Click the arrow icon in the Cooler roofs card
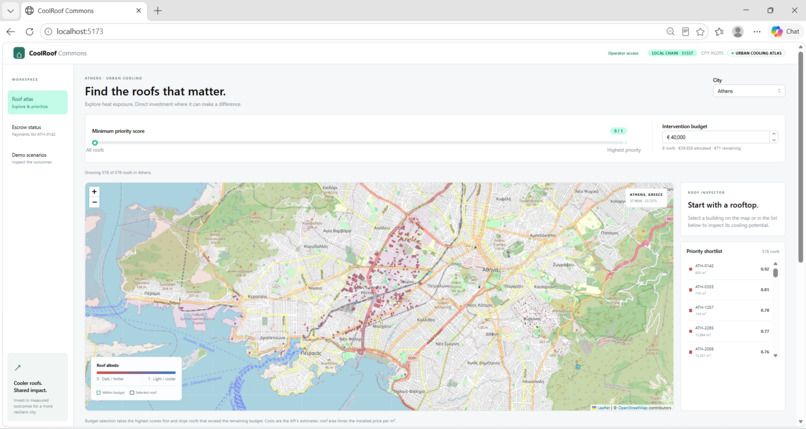Screen dimensions: 806x429 tap(18, 367)
